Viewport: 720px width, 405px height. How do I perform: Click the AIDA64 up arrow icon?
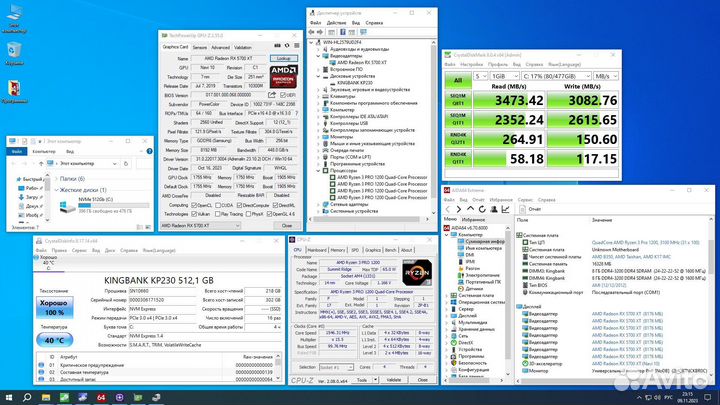(x=470, y=209)
